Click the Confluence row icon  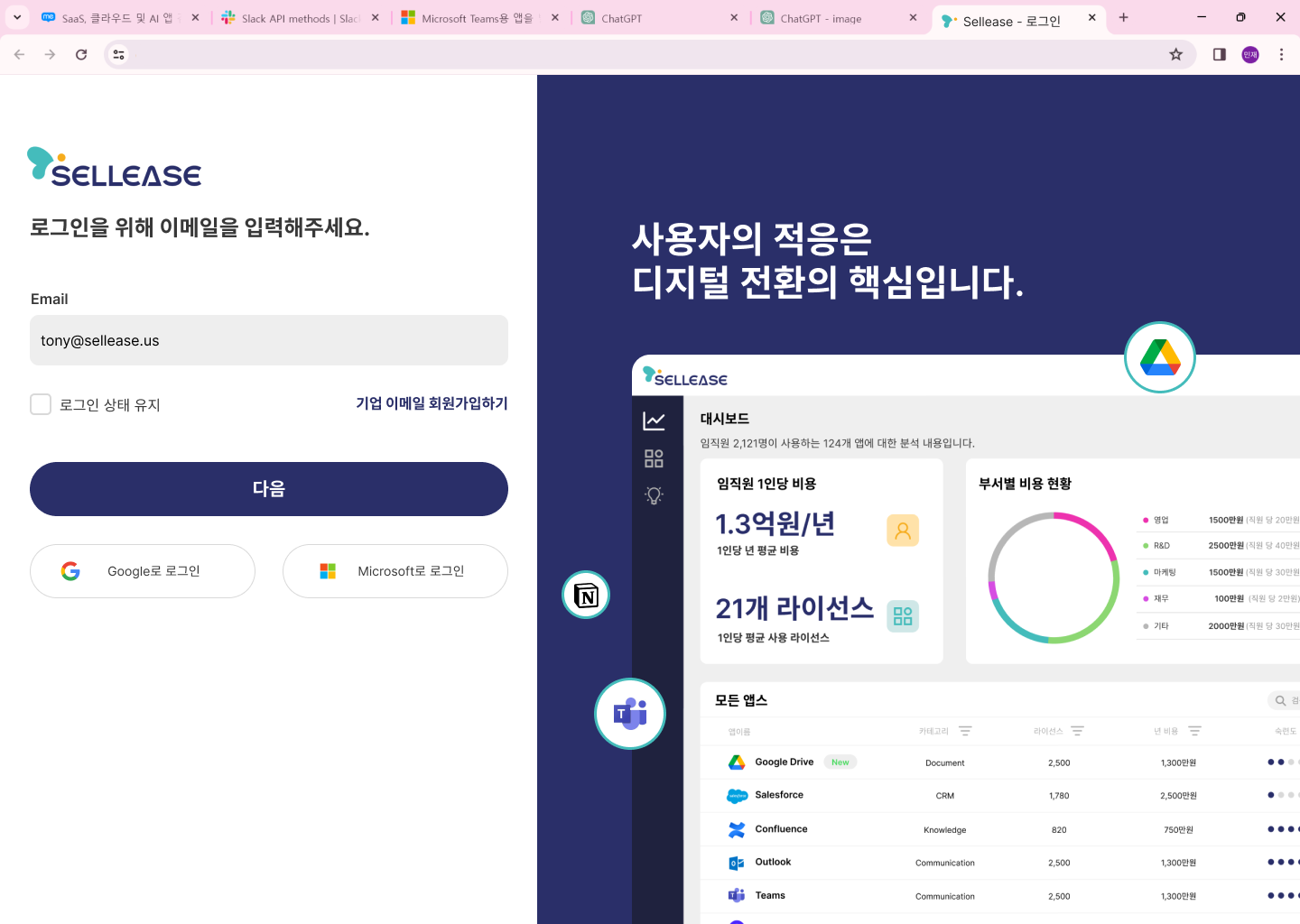click(x=737, y=829)
